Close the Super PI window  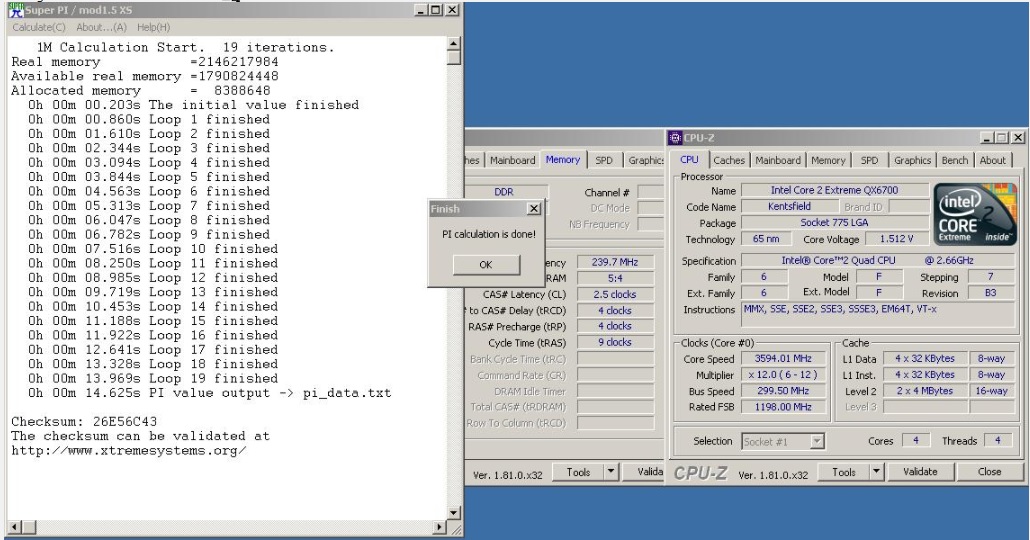coord(452,10)
